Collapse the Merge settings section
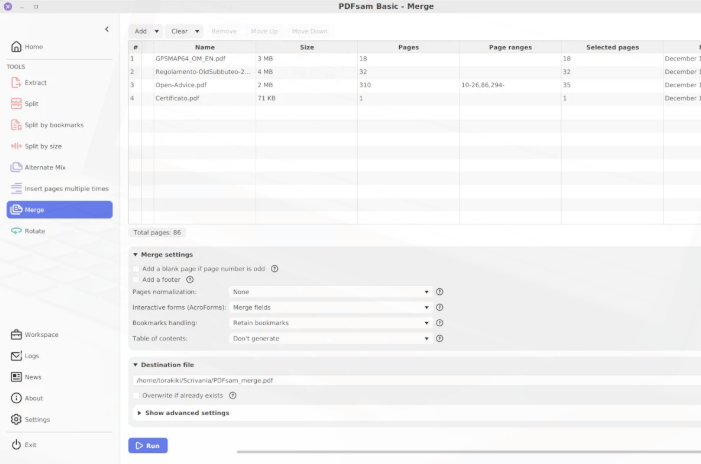 (135, 254)
